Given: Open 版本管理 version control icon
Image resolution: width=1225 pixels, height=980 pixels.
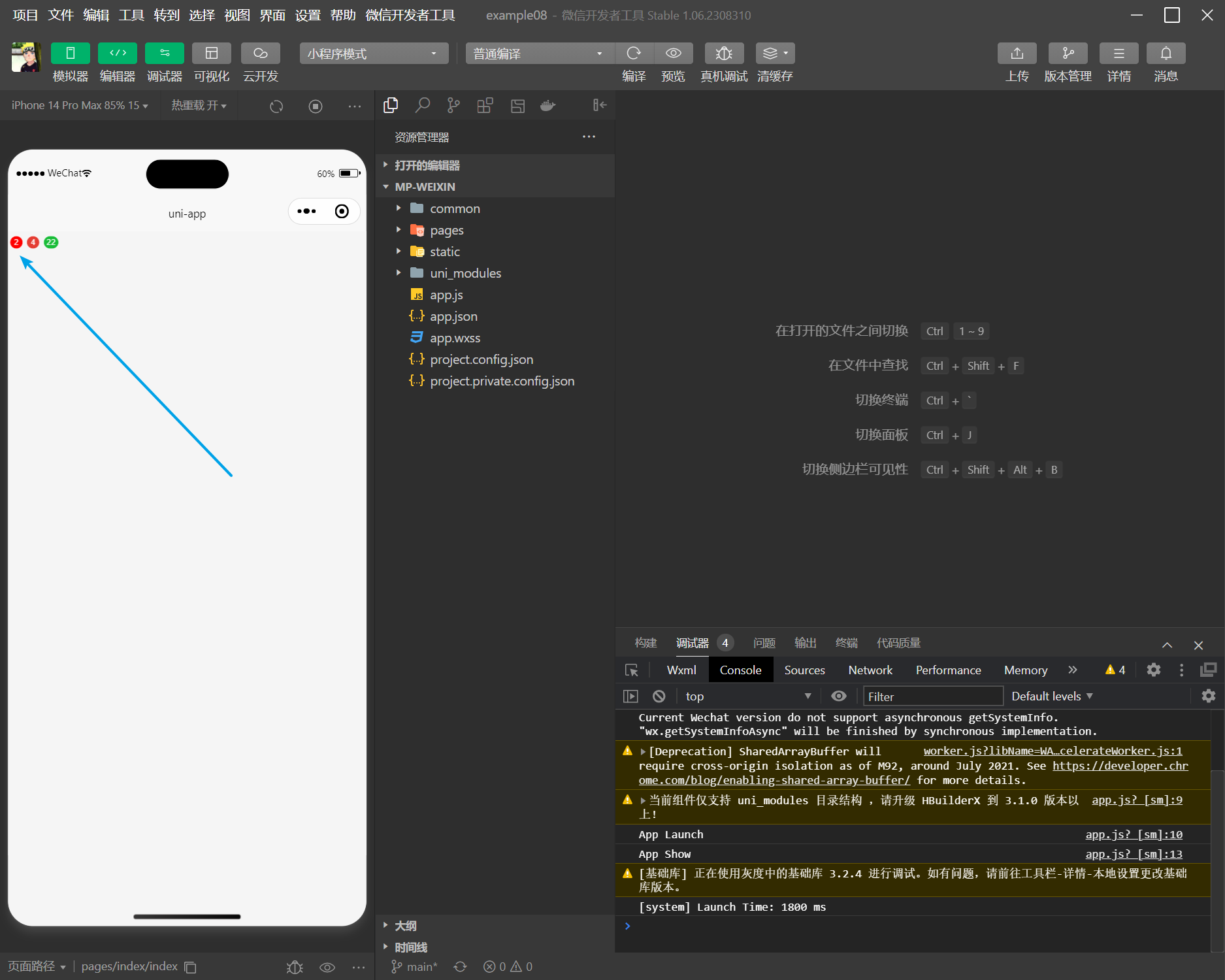Looking at the screenshot, I should click(1068, 53).
